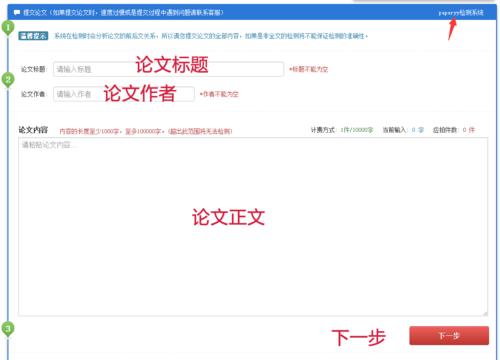Click the 论文标题 title input field
Viewport: 500px width, 360px height.
[x=168, y=69]
